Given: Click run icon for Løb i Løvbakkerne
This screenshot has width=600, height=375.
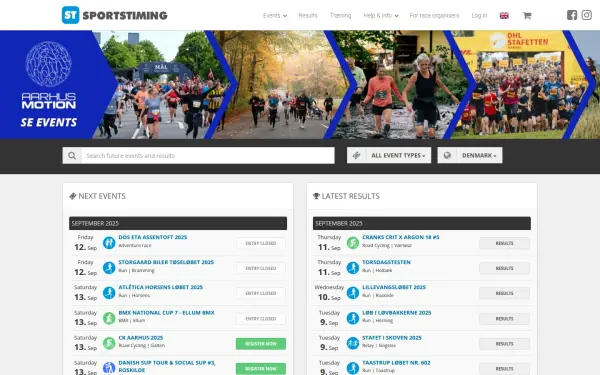Looking at the screenshot, I should coord(353,318).
